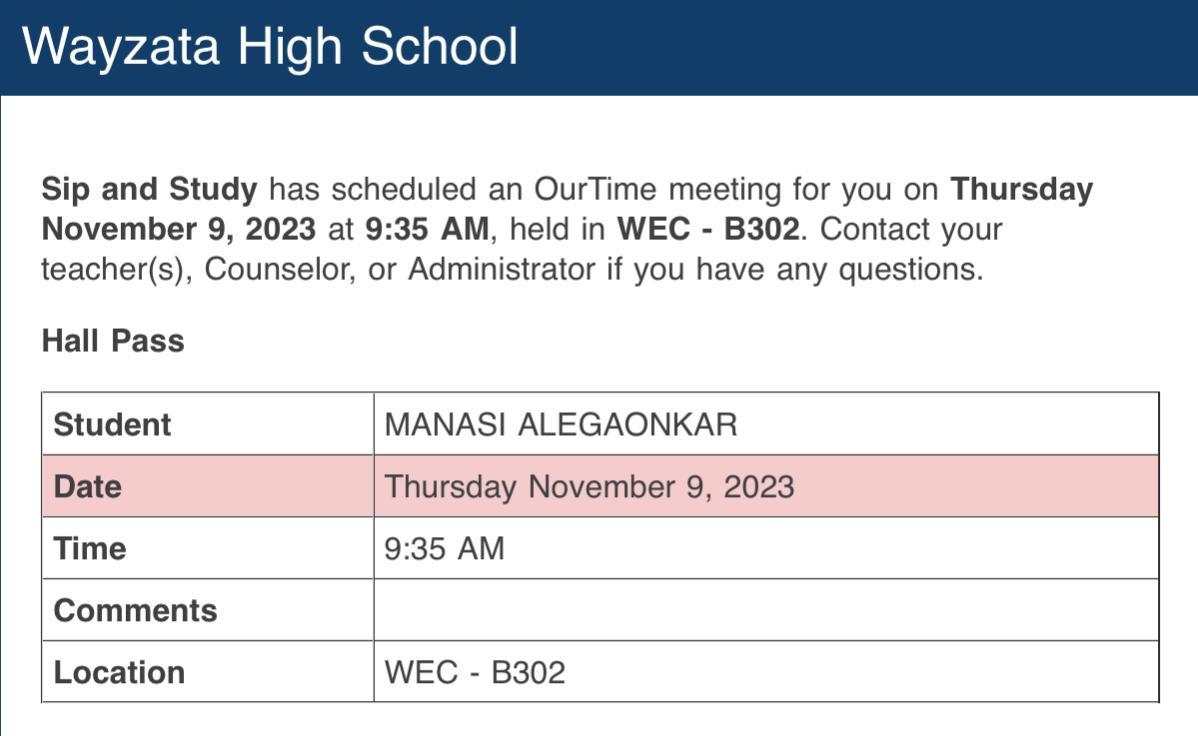Click the Comments label cell

(135, 610)
